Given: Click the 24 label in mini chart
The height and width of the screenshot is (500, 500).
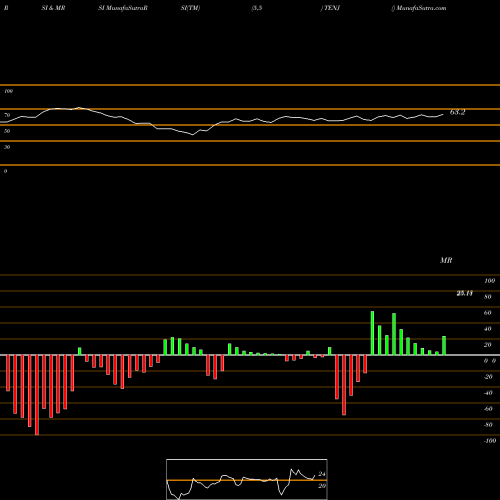Looking at the screenshot, I should click(322, 474).
